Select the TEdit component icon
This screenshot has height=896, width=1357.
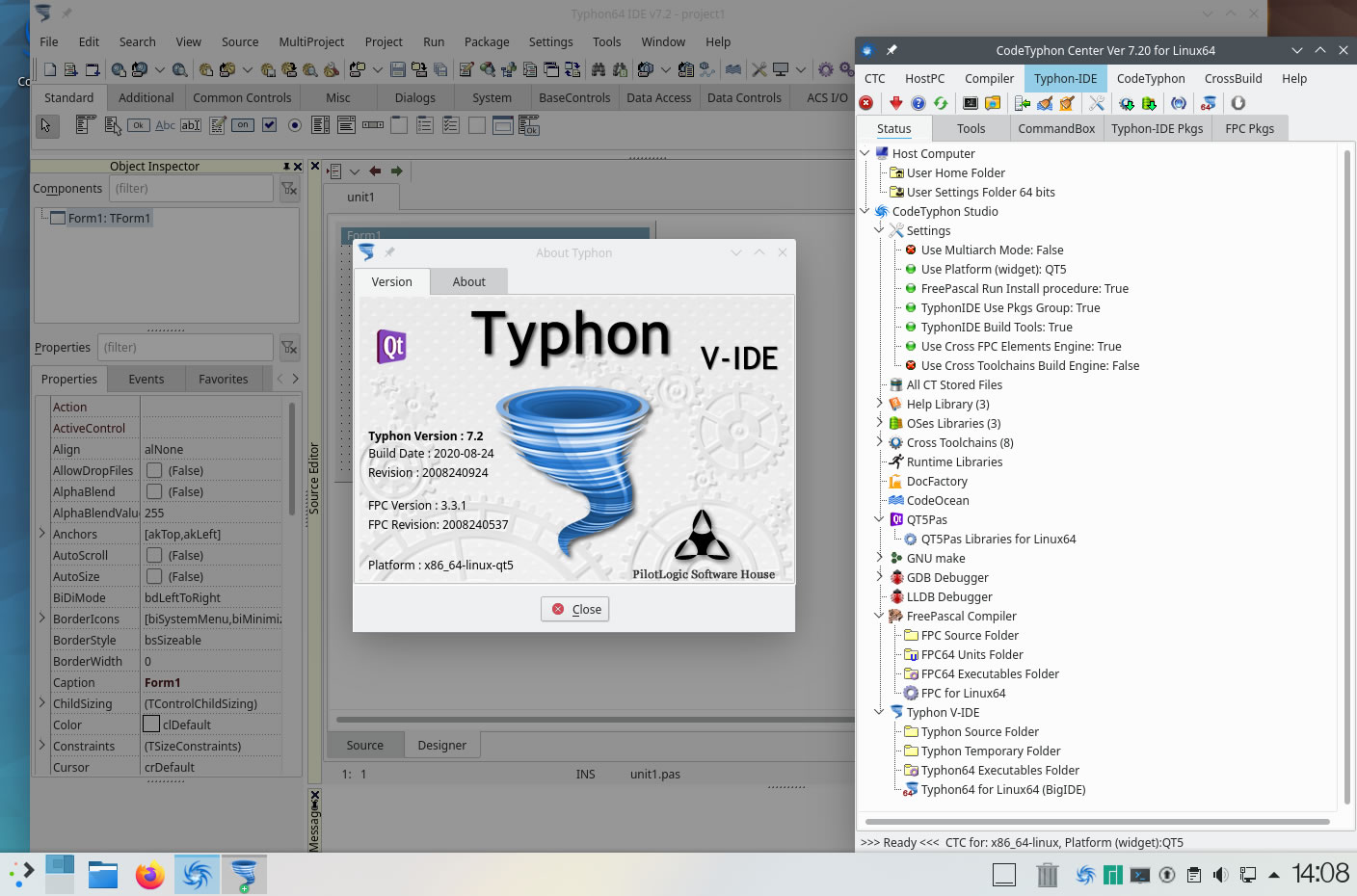tap(191, 125)
